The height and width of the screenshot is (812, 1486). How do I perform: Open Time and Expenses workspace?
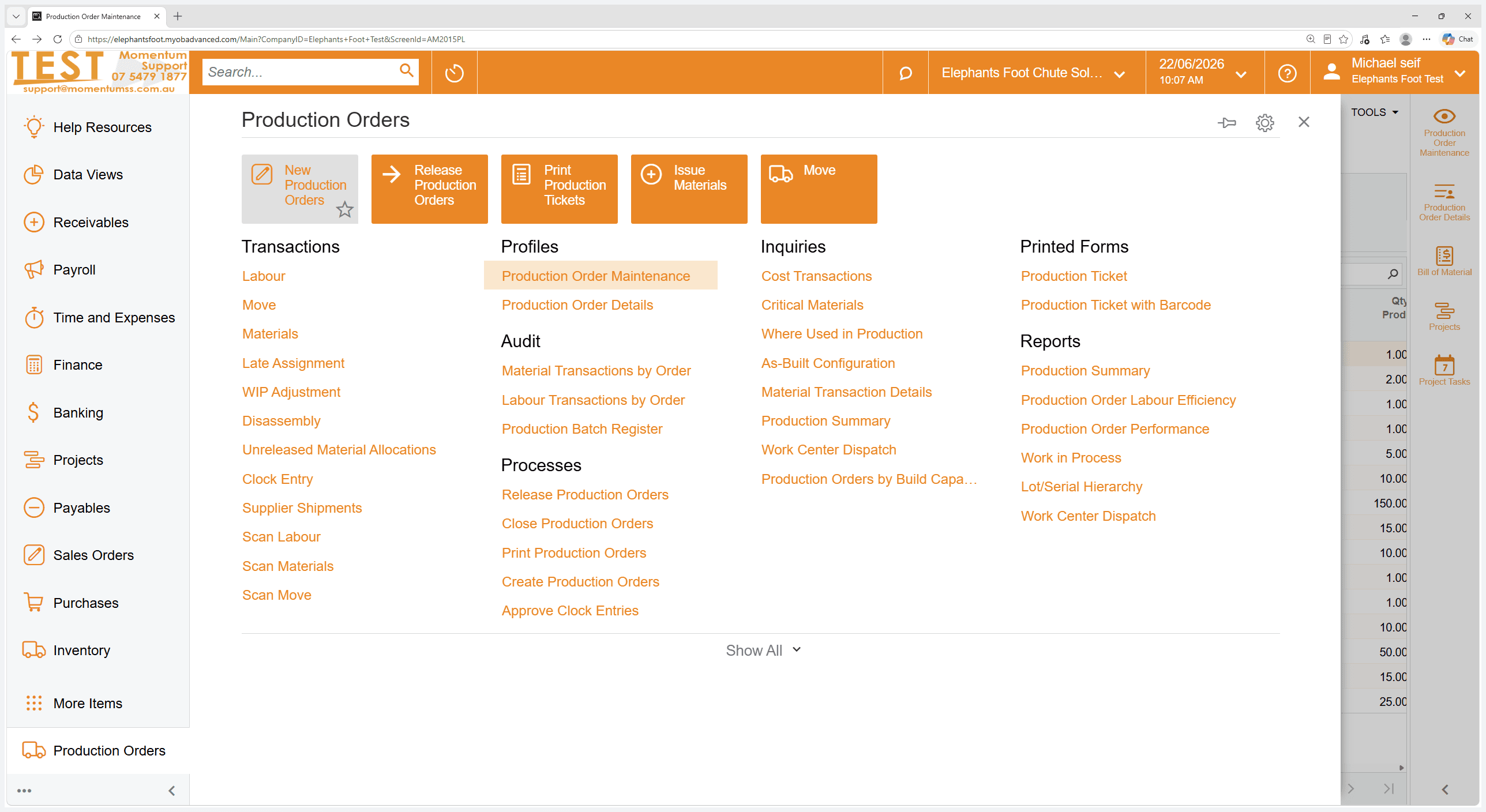(x=98, y=317)
